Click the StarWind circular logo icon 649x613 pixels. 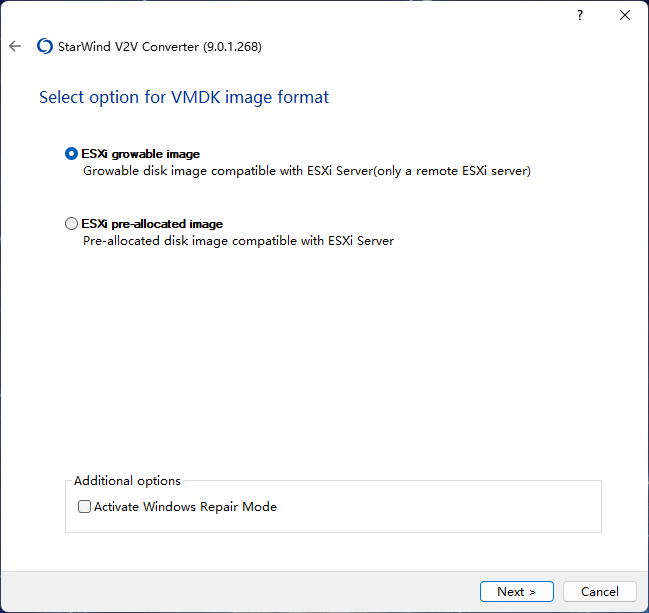[x=45, y=46]
